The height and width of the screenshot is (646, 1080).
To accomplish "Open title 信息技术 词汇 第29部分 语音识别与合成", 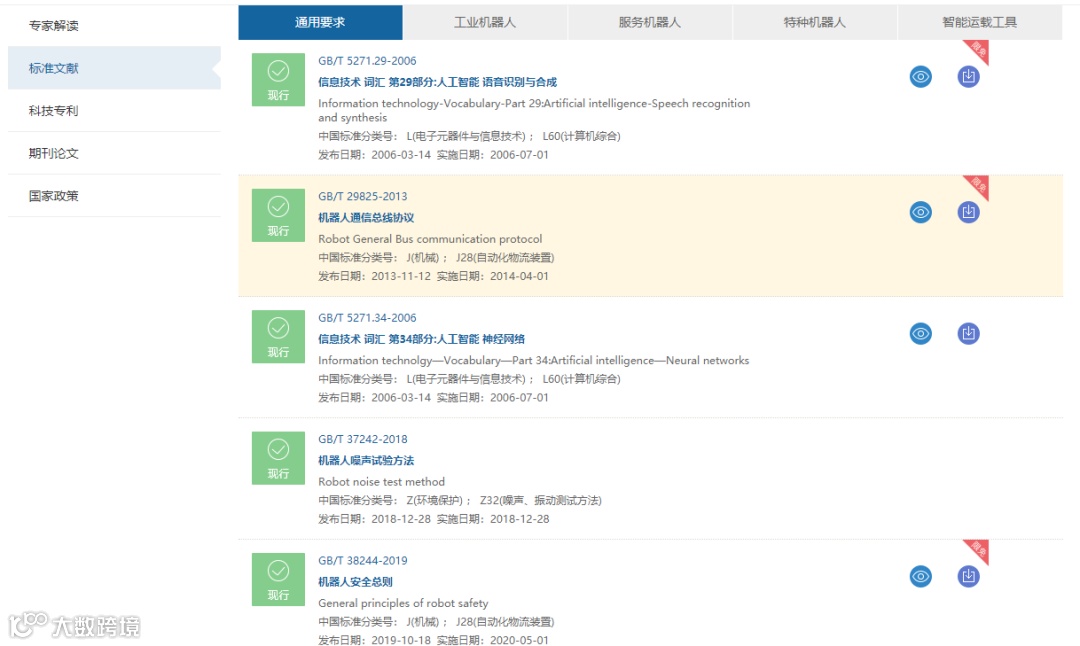I will [437, 82].
